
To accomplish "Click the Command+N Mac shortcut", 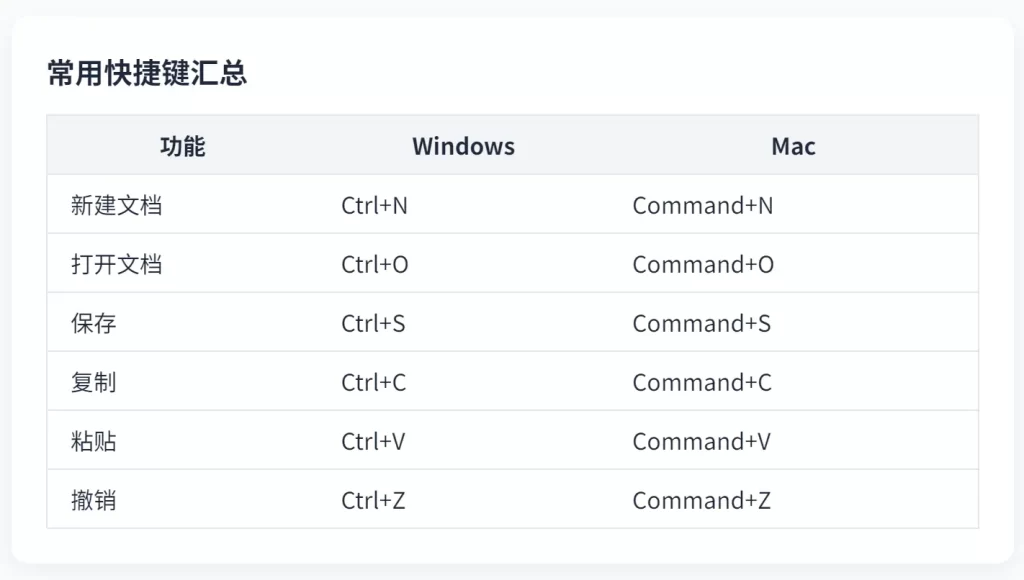I will (703, 206).
